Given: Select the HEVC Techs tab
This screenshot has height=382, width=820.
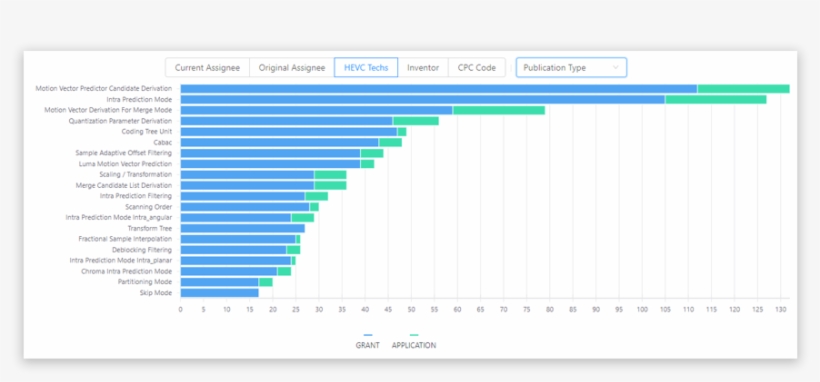Looking at the screenshot, I should [366, 68].
